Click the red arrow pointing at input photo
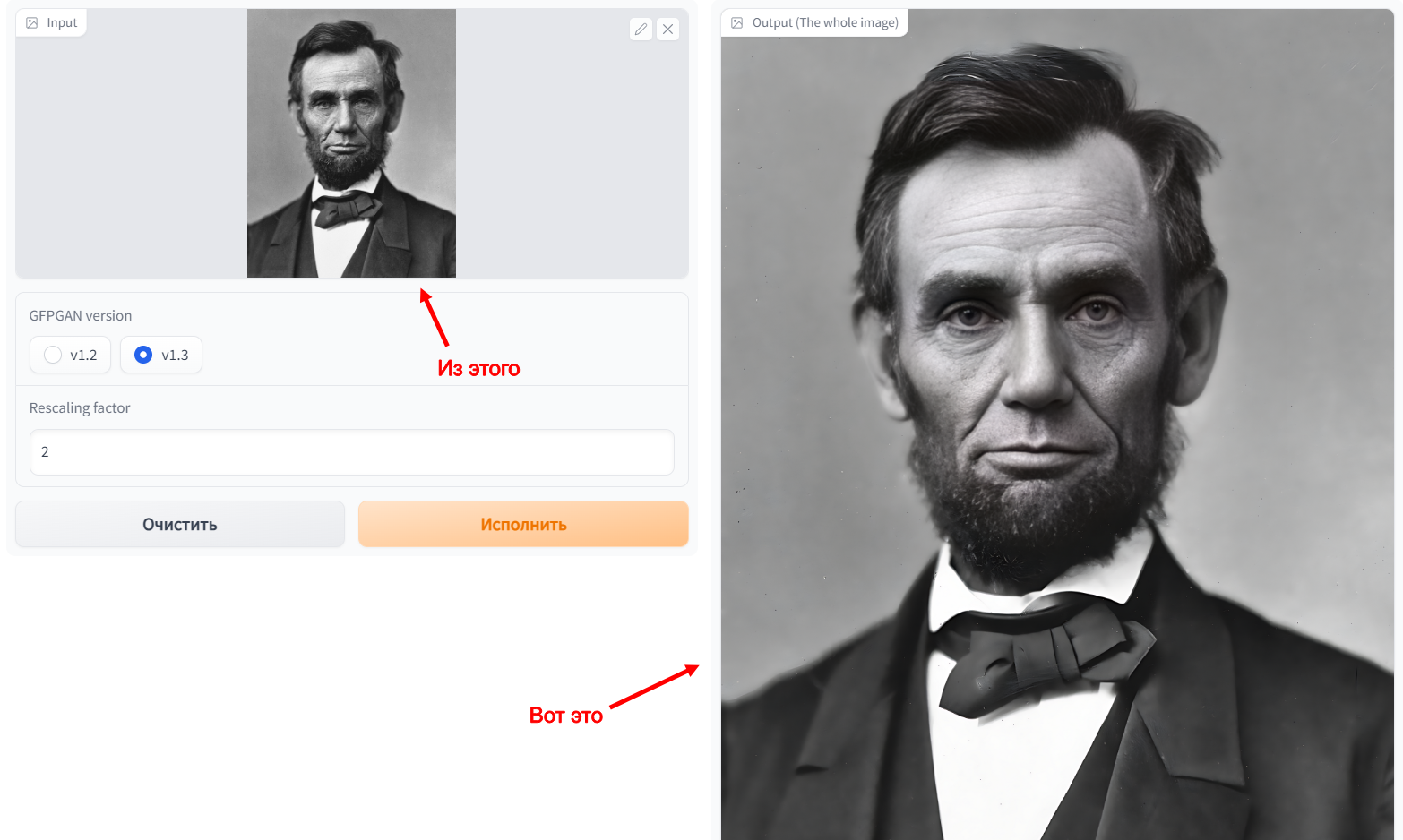The width and height of the screenshot is (1403, 840). click(x=434, y=317)
